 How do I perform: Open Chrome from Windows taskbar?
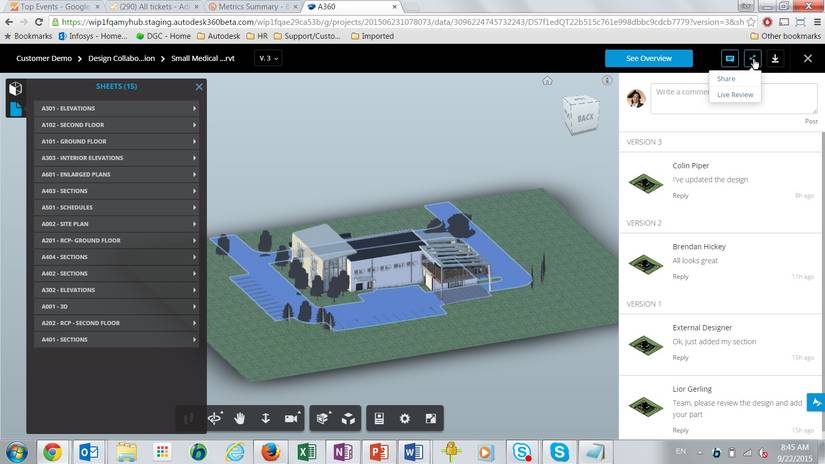pos(52,452)
